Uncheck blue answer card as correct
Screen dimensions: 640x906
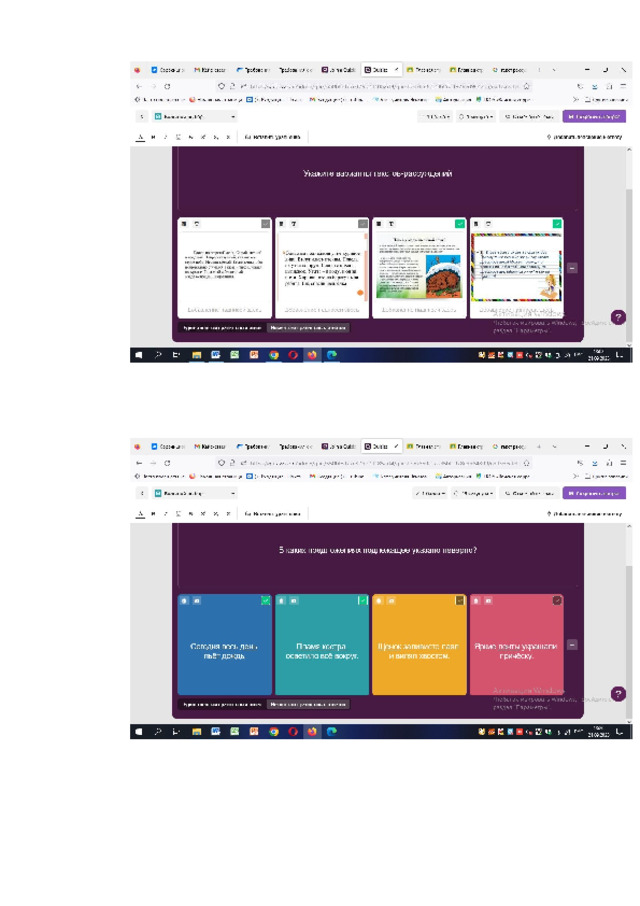point(265,600)
